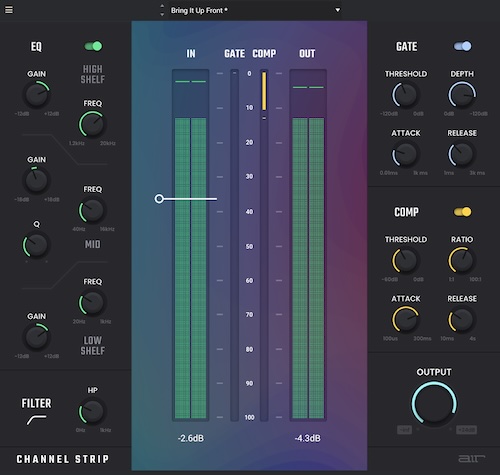Click the EQ section heading

36,47
